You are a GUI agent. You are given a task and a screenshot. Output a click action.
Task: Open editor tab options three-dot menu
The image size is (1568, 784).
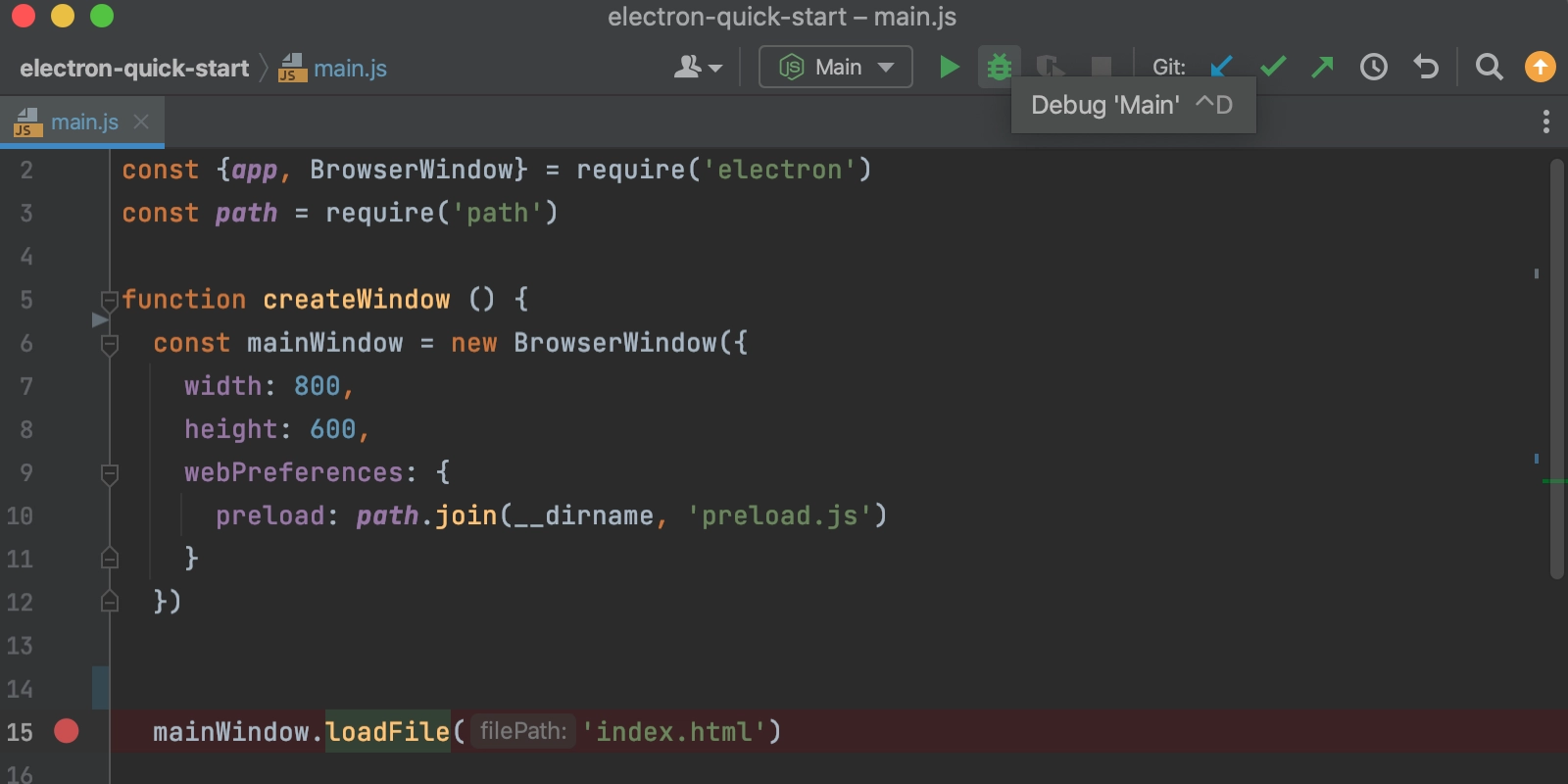click(1546, 122)
